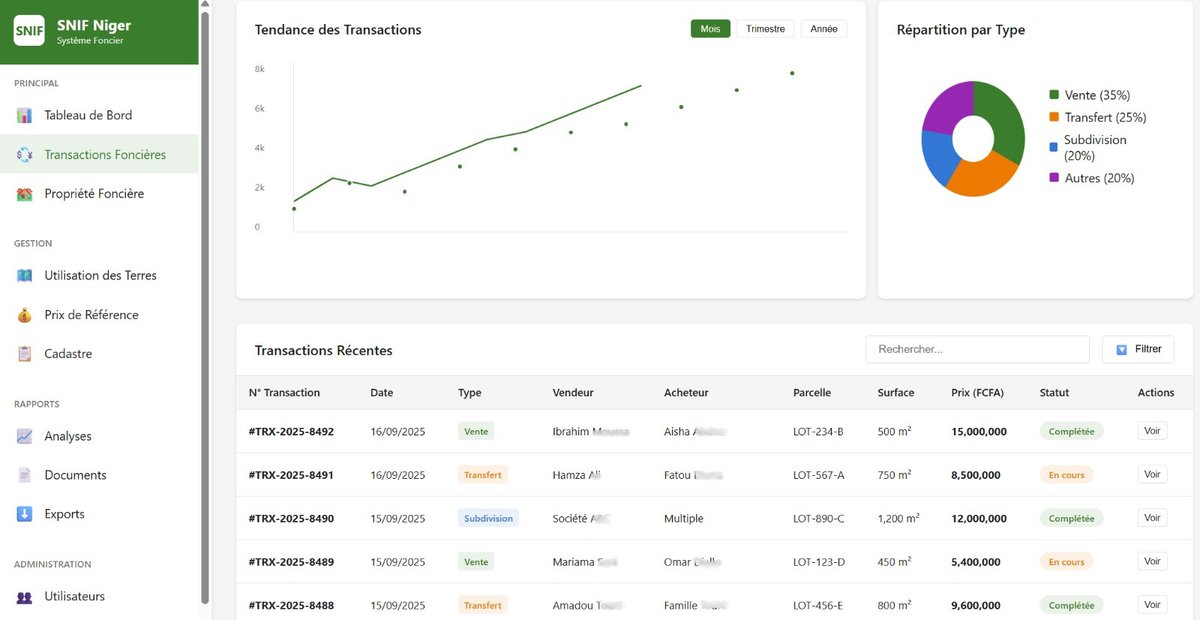Image resolution: width=1200 pixels, height=620 pixels.
Task: Click transaction number #TRX-2025-8492
Action: [x=291, y=432]
